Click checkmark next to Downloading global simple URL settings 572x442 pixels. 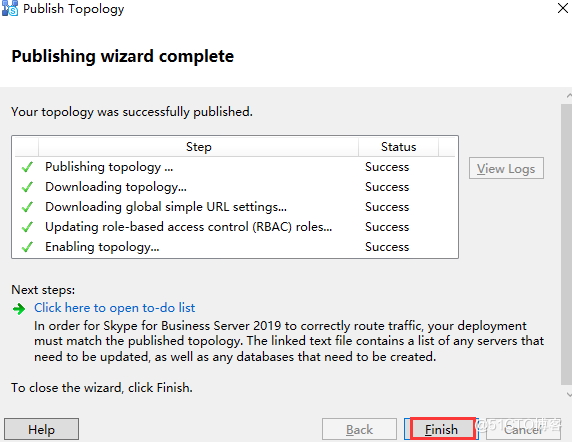pyautogui.click(x=27, y=207)
